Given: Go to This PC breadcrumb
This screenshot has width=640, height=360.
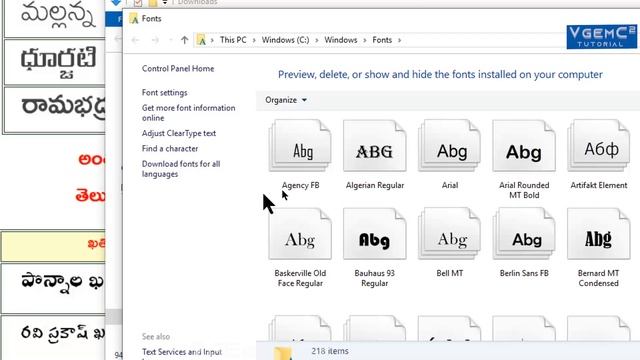Looking at the screenshot, I should pos(233,40).
